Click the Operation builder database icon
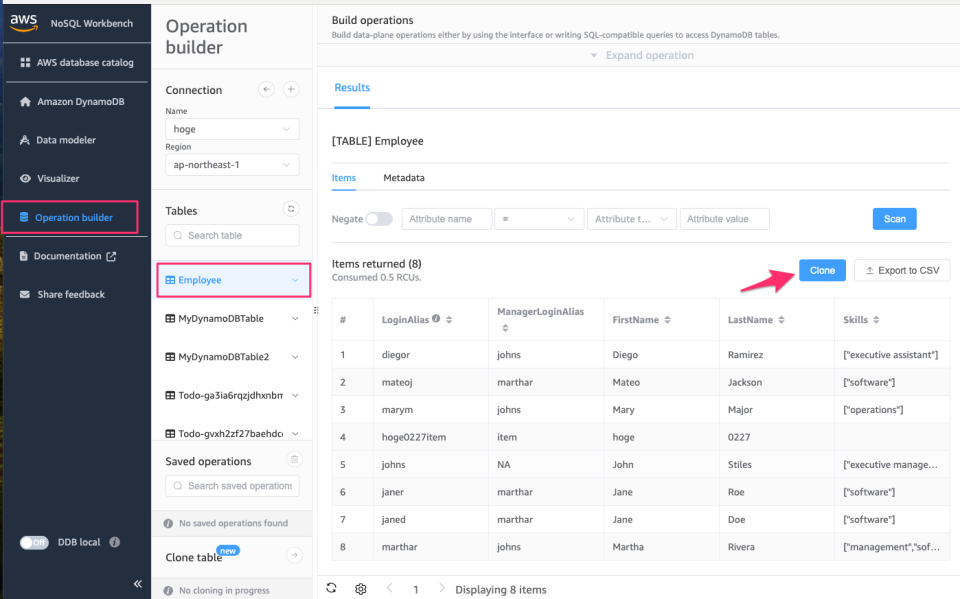The height and width of the screenshot is (599, 960). pyautogui.click(x=24, y=217)
